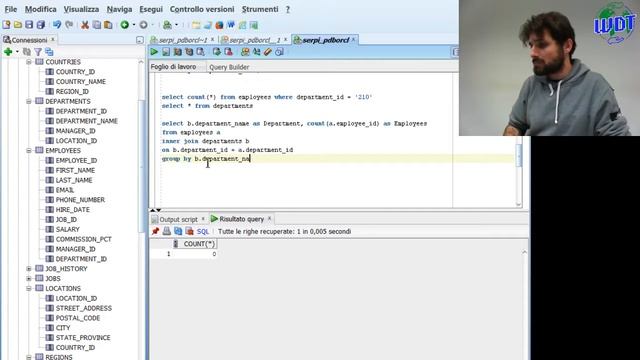The height and width of the screenshot is (360, 640).
Task: Click the Paste clipboard icon
Action: 108,25
